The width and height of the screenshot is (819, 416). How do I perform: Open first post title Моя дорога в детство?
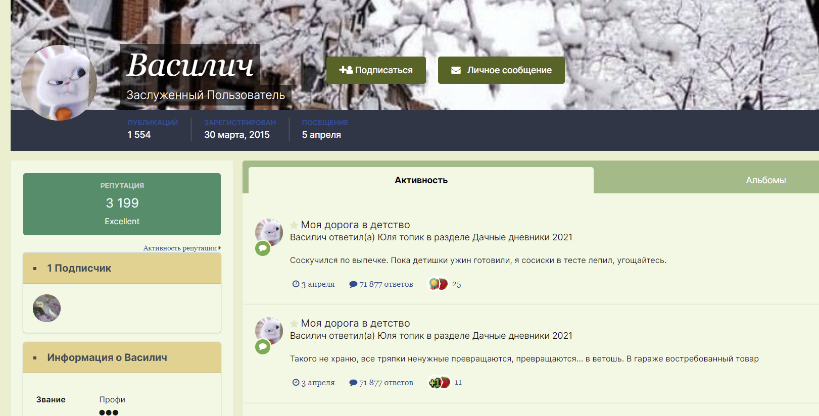pyautogui.click(x=355, y=225)
